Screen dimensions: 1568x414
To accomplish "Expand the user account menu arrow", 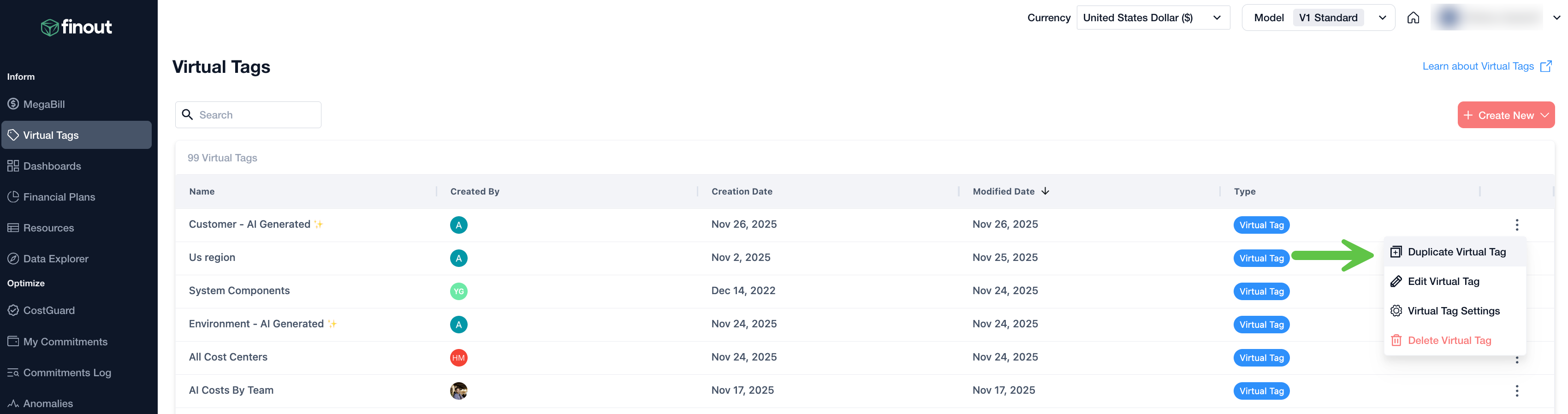I will click(x=1556, y=18).
